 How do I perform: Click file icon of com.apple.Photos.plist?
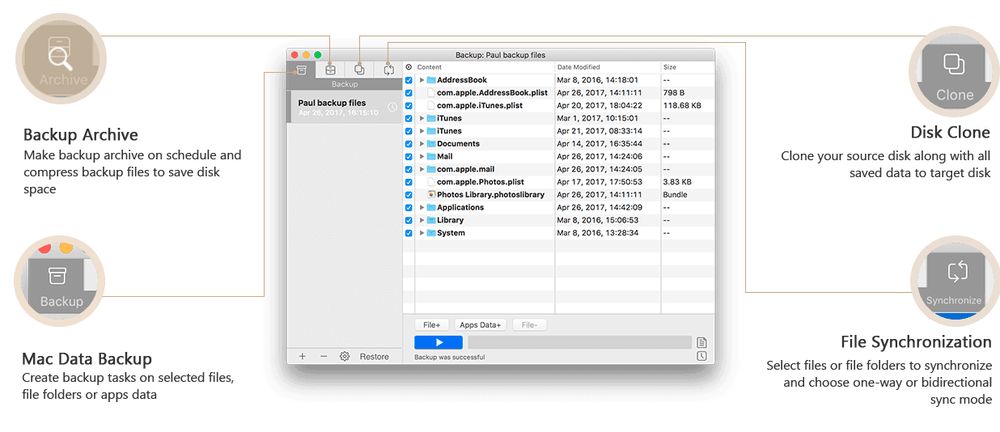coord(431,182)
